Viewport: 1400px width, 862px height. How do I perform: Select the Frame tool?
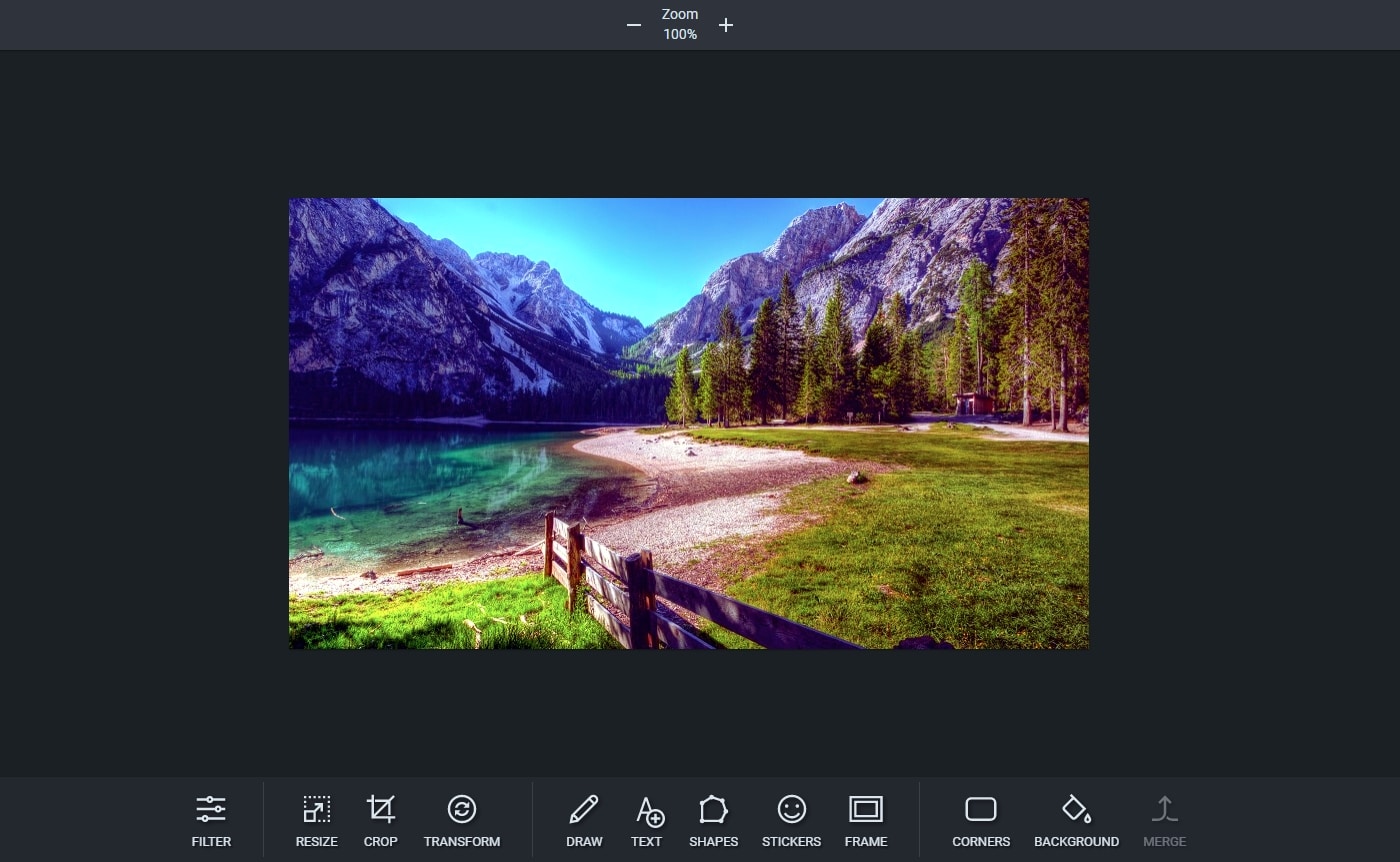click(866, 821)
